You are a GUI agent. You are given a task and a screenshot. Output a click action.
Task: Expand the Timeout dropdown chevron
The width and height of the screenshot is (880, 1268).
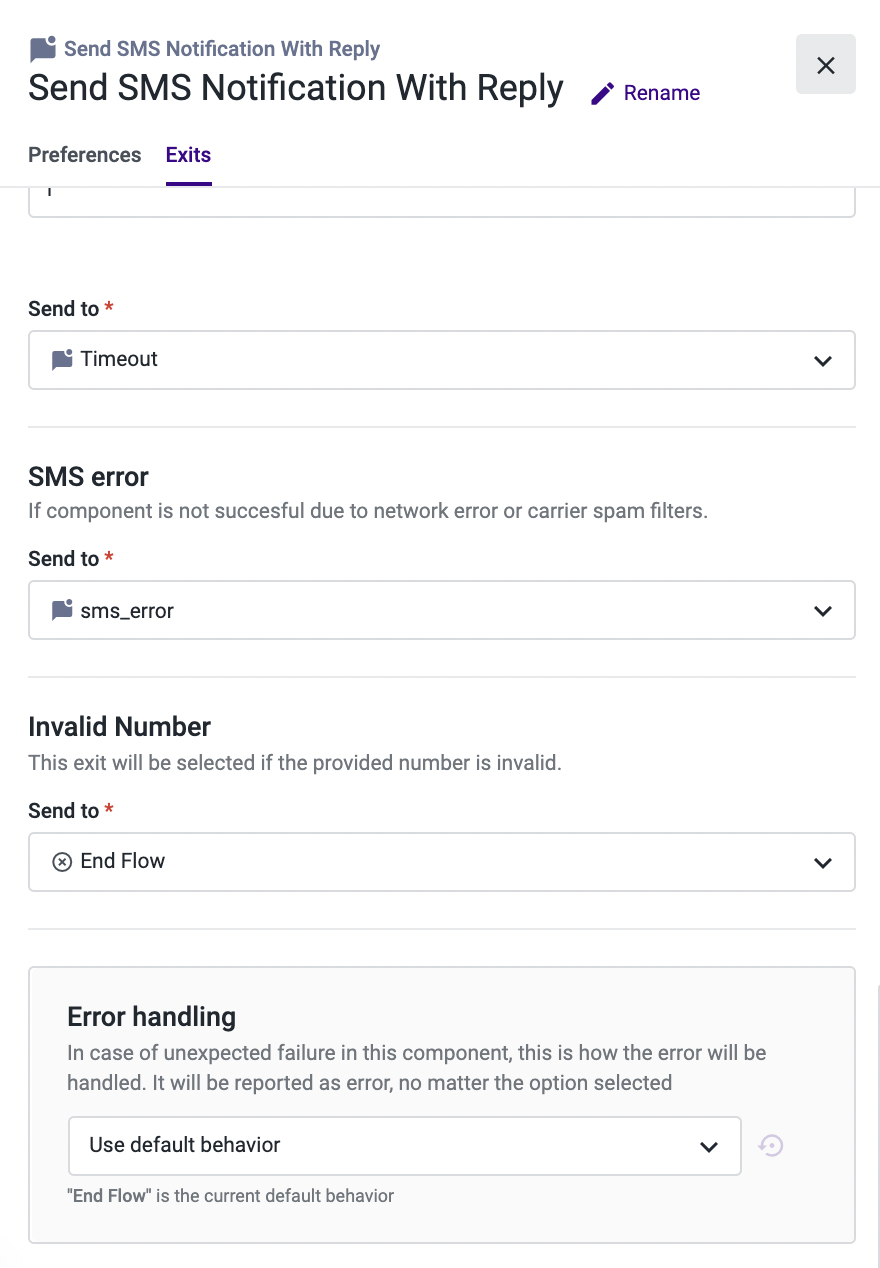[x=823, y=360]
